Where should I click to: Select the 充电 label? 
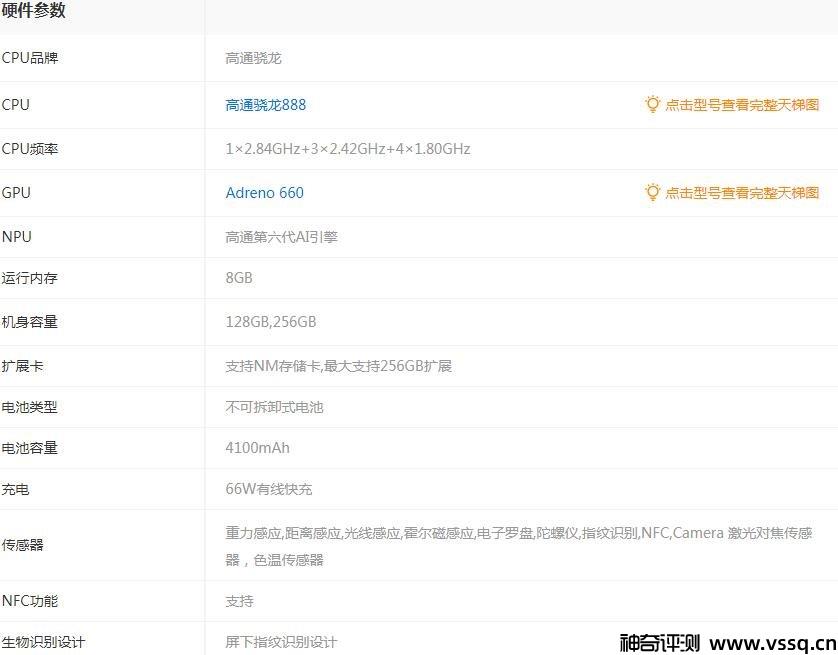(15, 489)
